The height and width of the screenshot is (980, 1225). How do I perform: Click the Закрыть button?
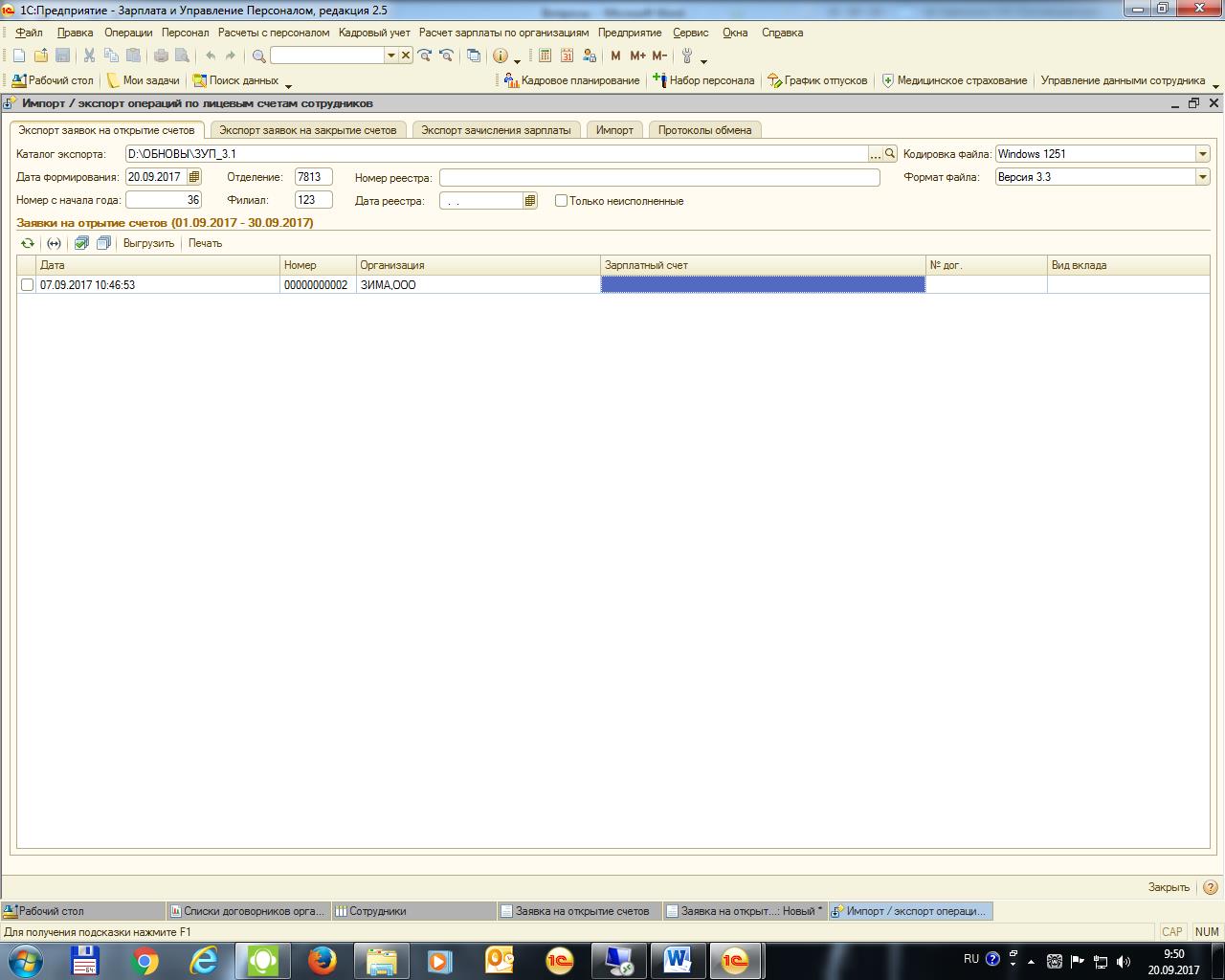(1169, 887)
